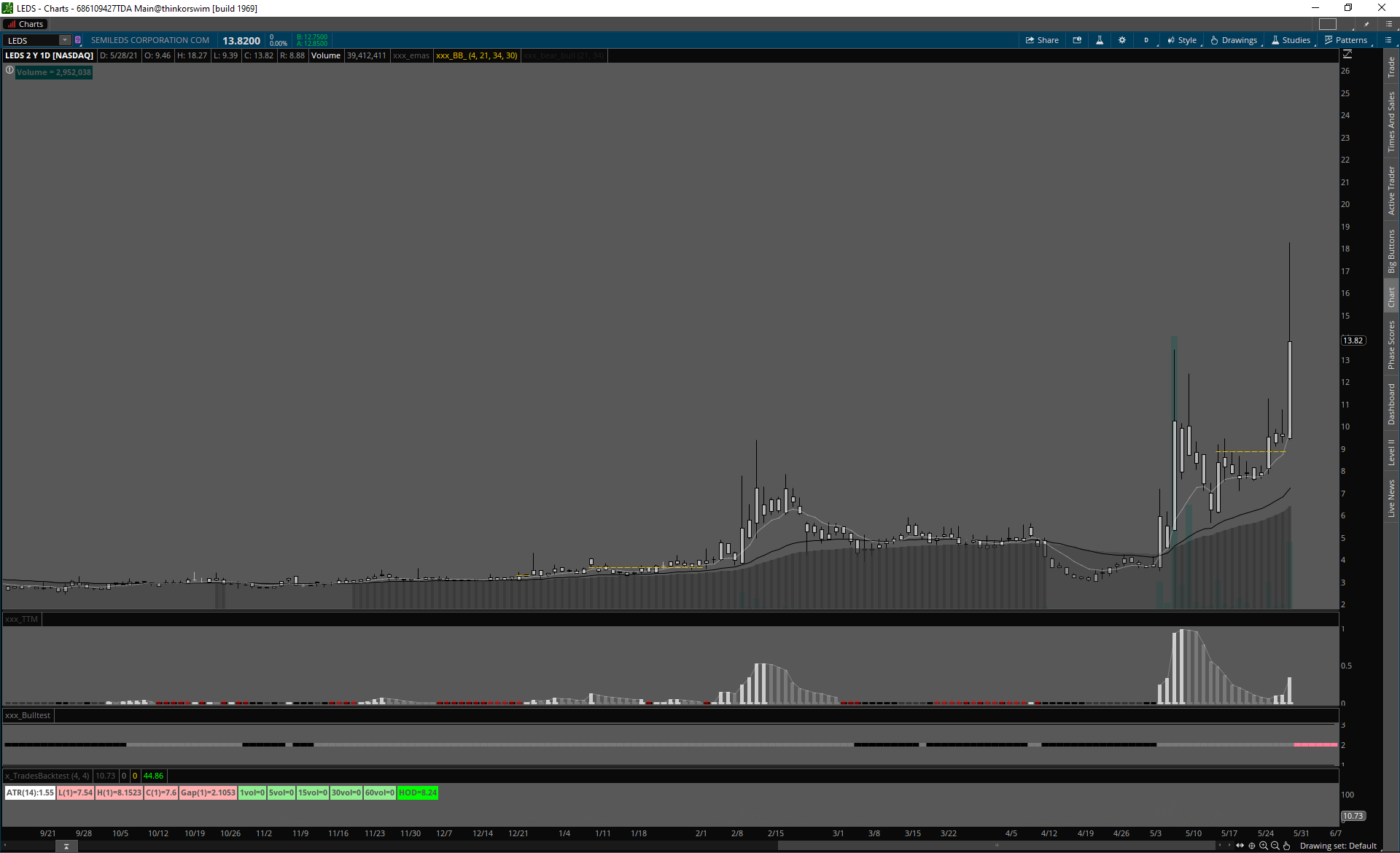Pin the chart window with pin icon
This screenshot has width=1400, height=853.
(x=1366, y=24)
